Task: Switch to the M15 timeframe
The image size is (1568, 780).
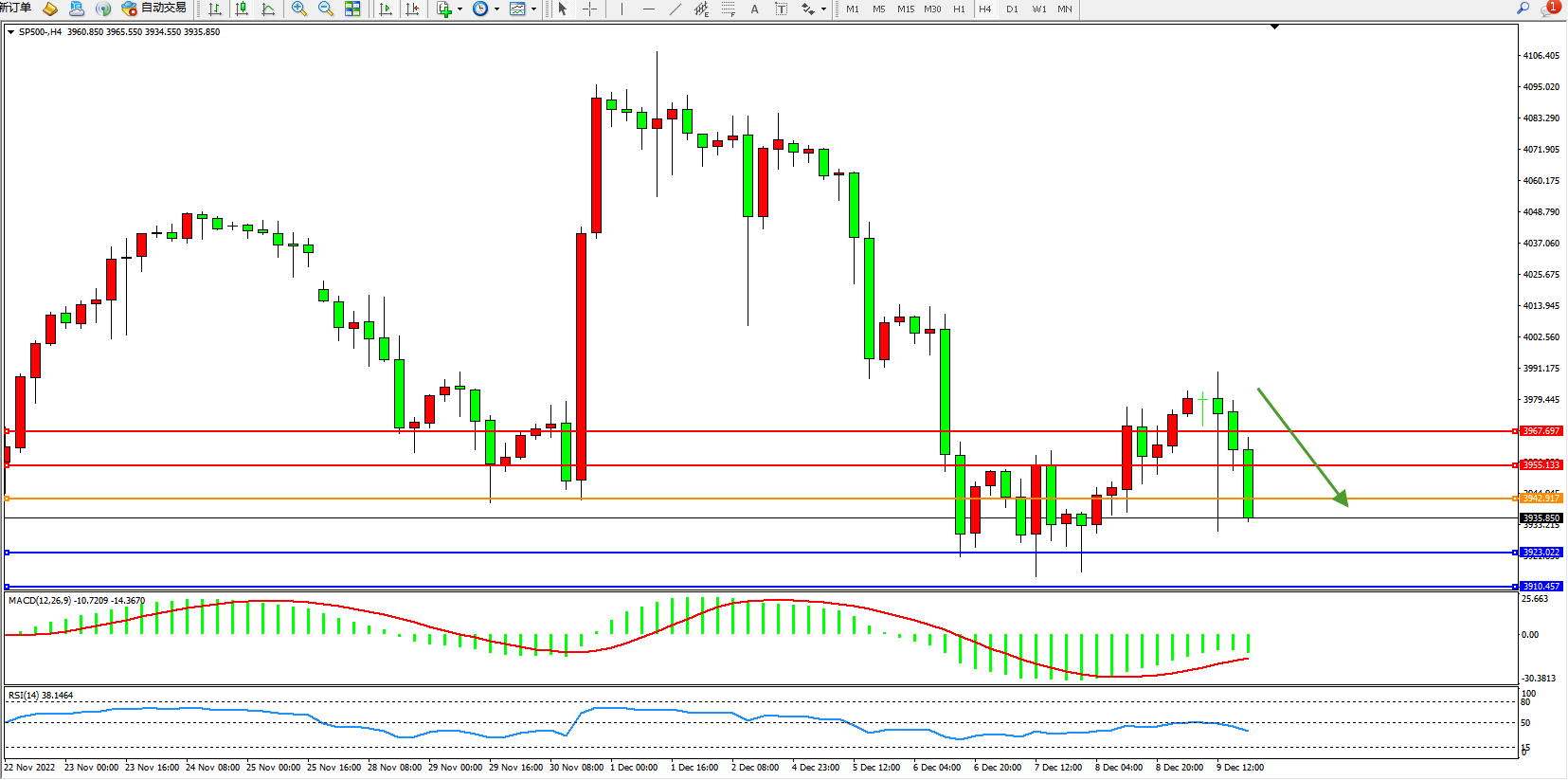Action: click(906, 9)
